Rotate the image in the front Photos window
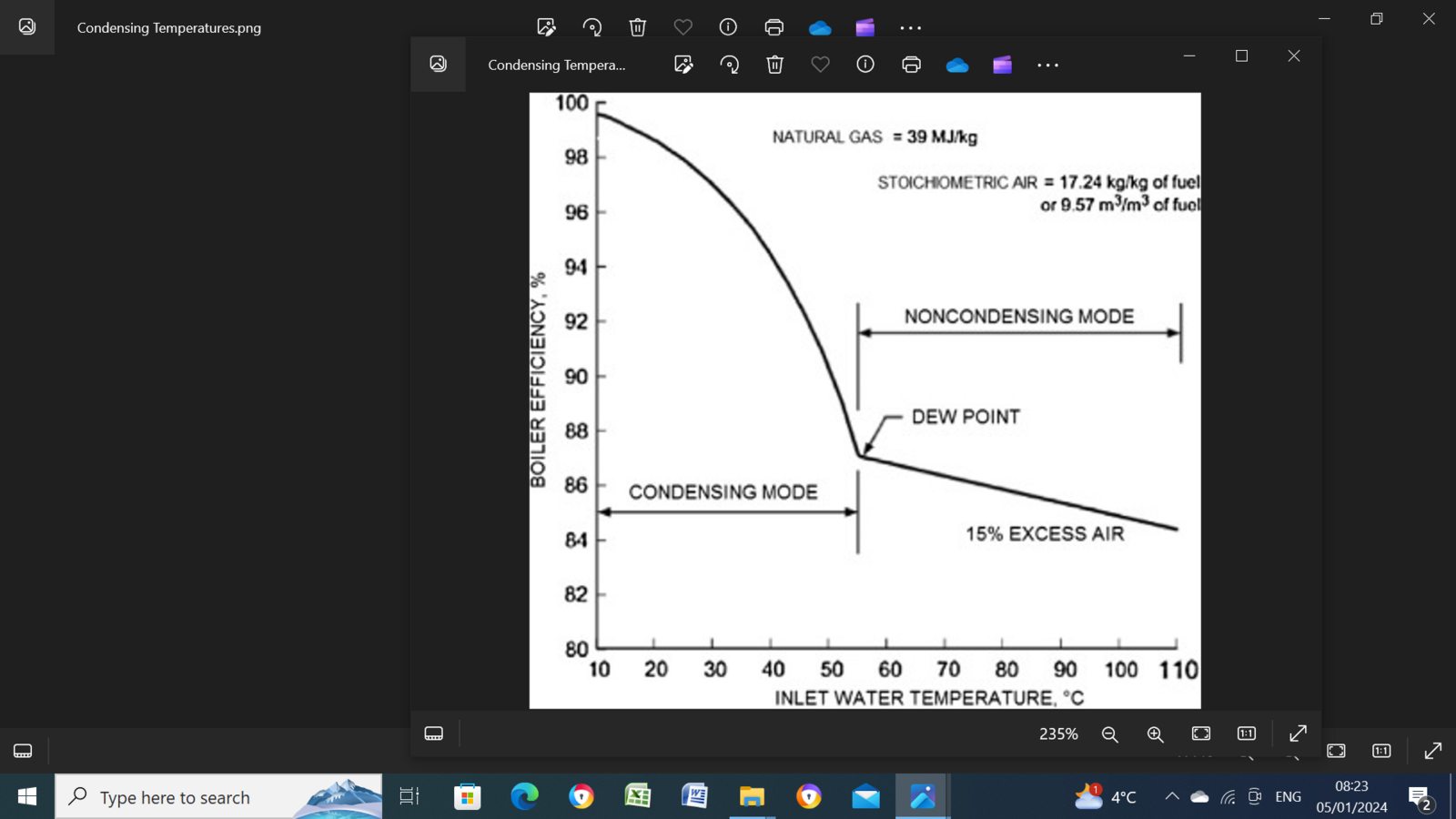This screenshot has width=1456, height=819. 729,65
